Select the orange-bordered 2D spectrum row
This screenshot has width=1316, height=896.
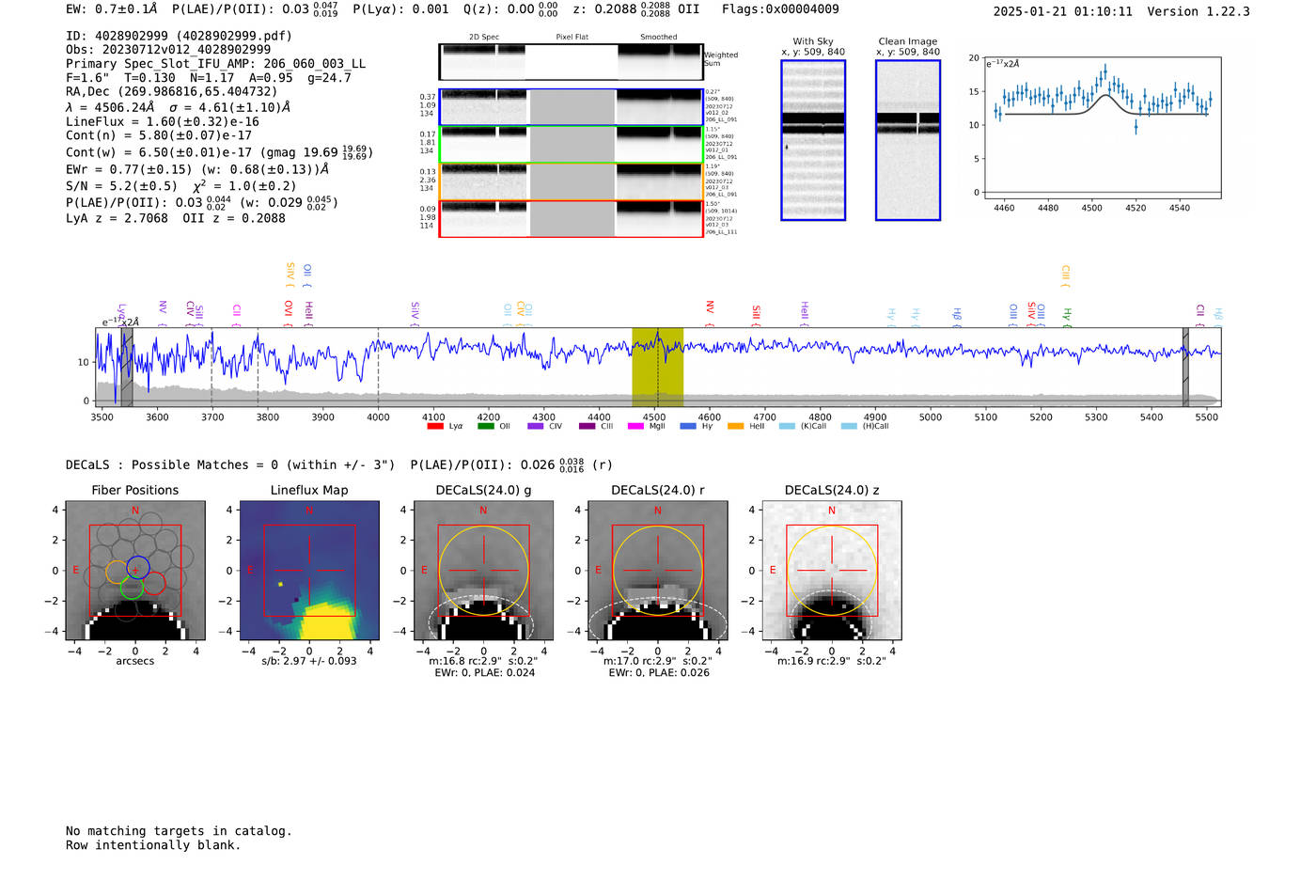pyautogui.click(x=571, y=181)
